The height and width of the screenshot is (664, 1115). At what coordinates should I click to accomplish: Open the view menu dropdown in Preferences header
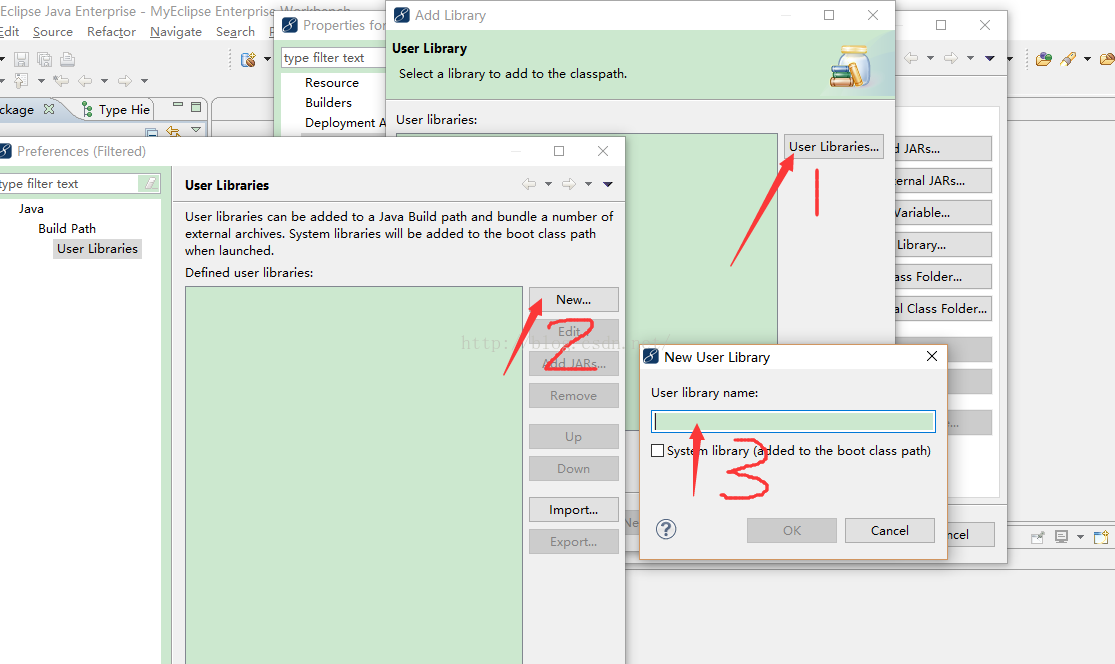coord(608,184)
